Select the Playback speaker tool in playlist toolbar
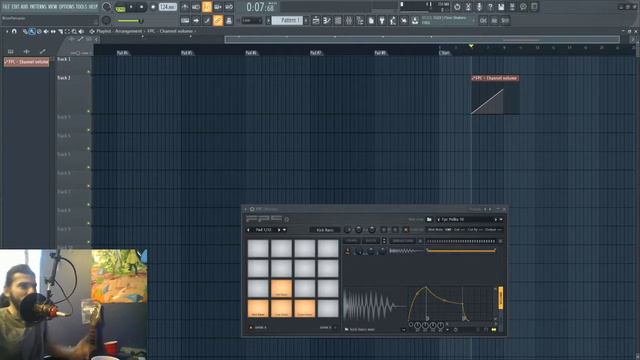 tap(81, 31)
